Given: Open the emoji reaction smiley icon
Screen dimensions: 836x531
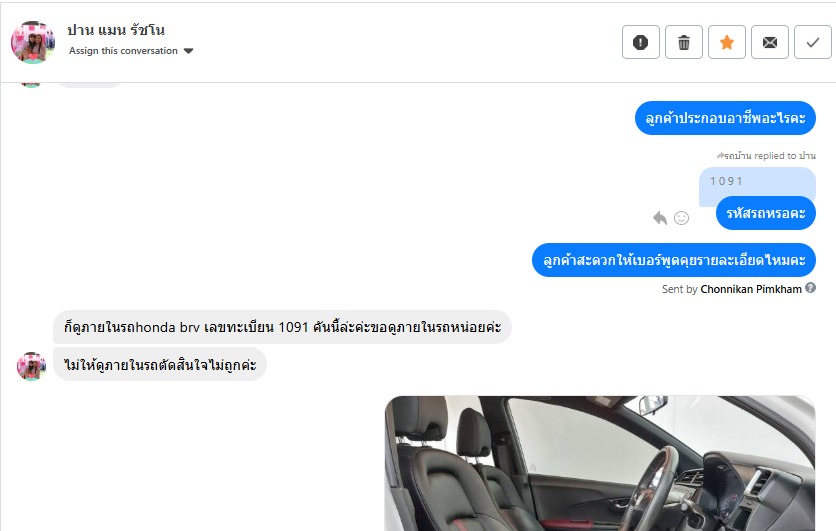Looking at the screenshot, I should 681,218.
